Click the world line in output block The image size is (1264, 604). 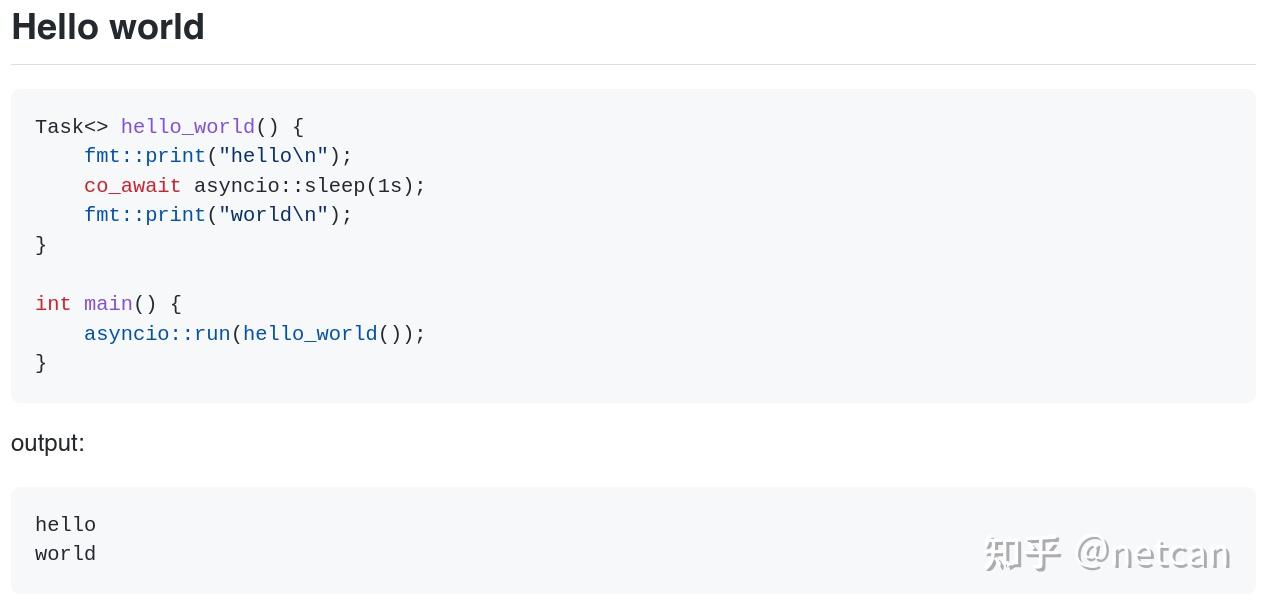[65, 553]
